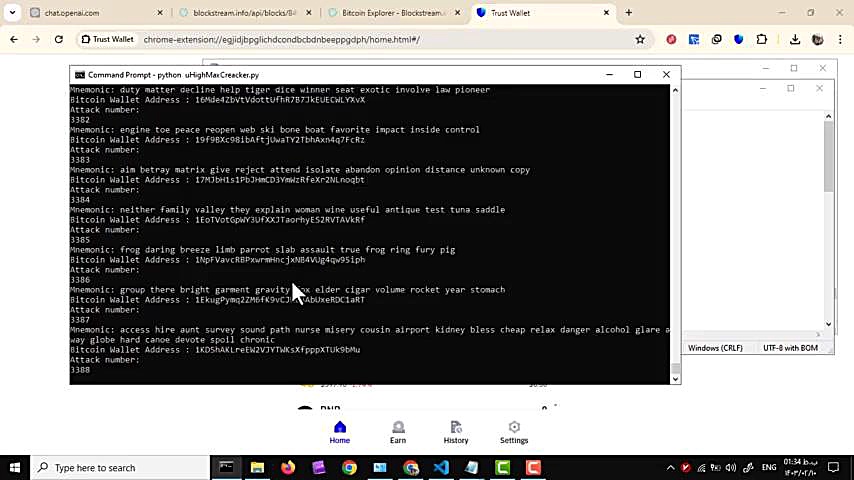Open File Explorer from the taskbar

(257, 467)
